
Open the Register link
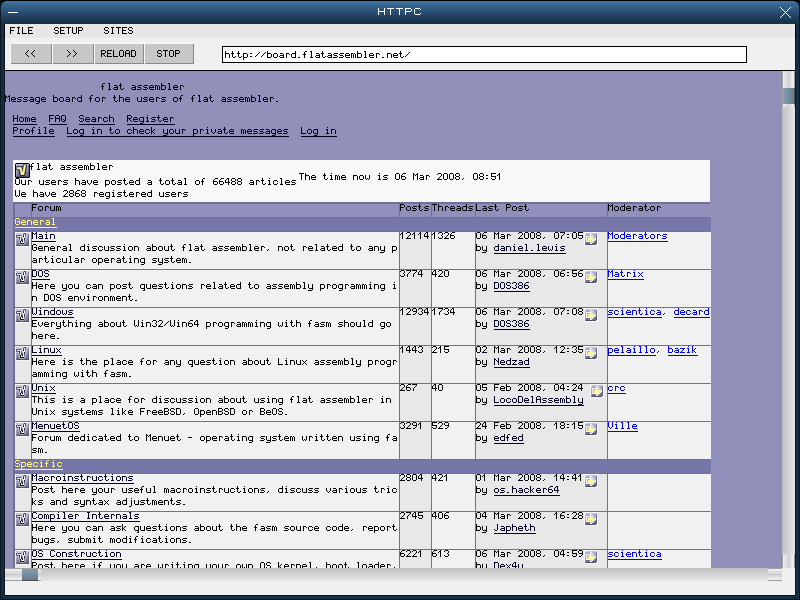coord(151,119)
